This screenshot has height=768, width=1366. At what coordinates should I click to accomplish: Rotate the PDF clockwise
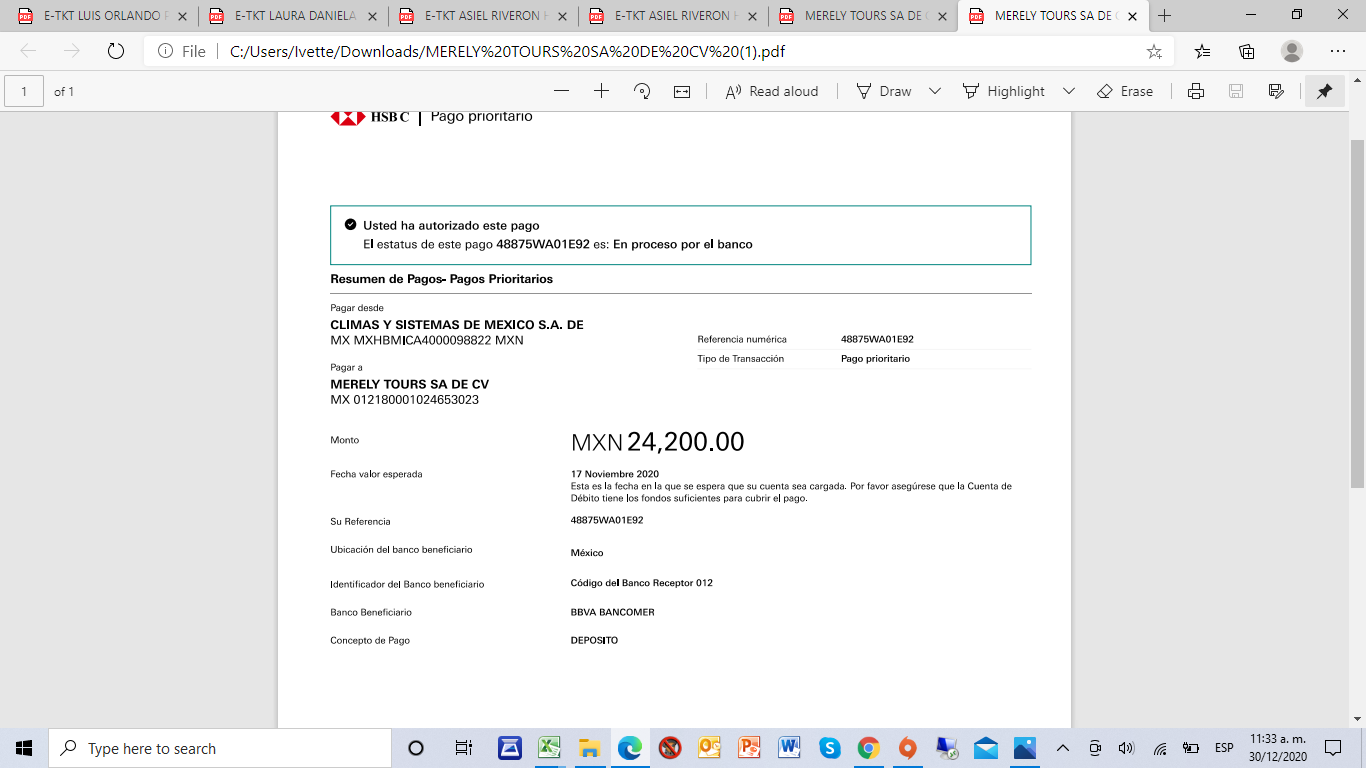click(x=642, y=91)
